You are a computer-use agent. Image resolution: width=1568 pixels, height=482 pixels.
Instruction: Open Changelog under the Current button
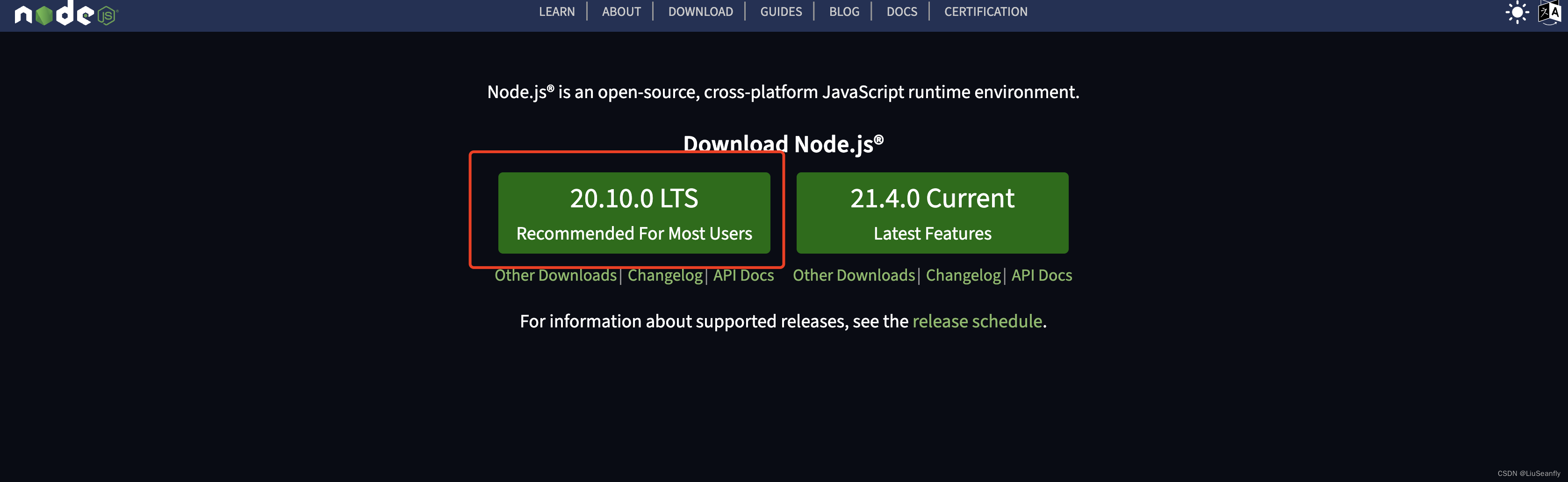(x=963, y=276)
